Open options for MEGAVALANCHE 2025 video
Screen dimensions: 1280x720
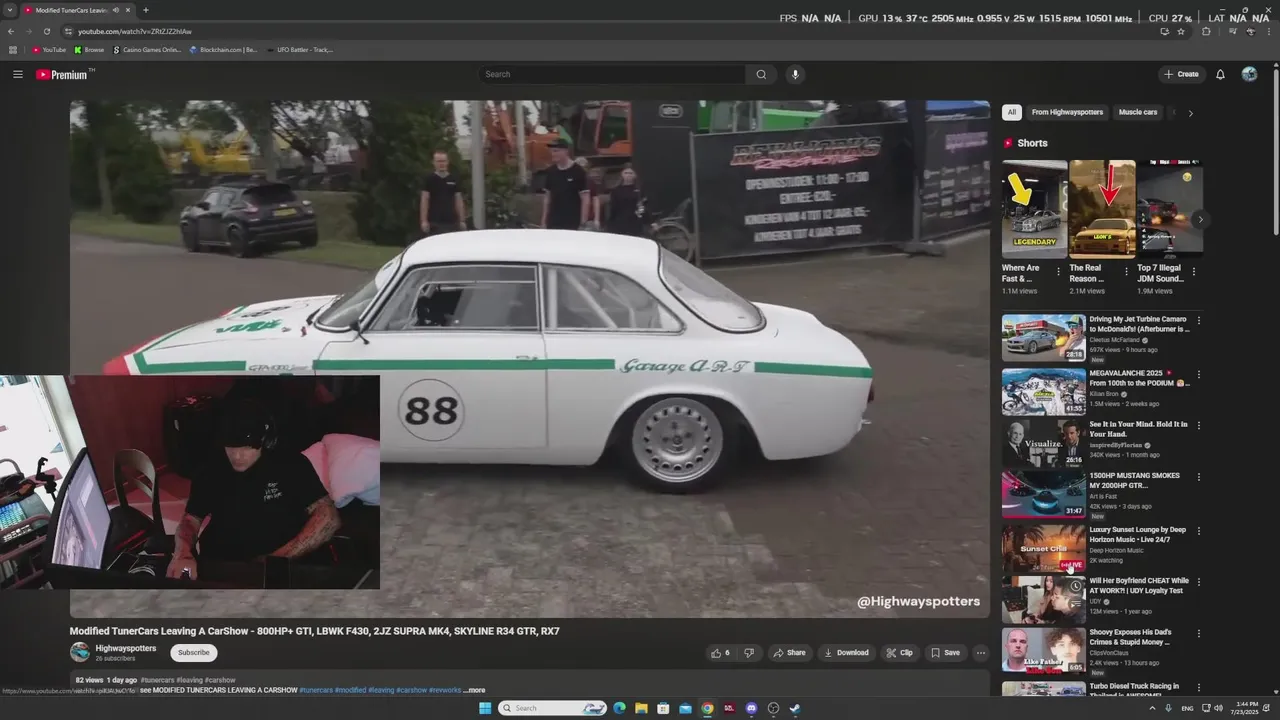point(1199,375)
